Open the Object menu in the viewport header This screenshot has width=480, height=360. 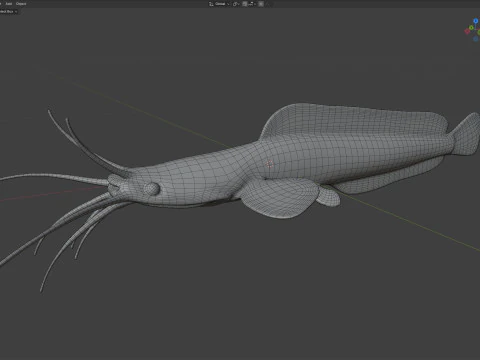click(x=21, y=4)
